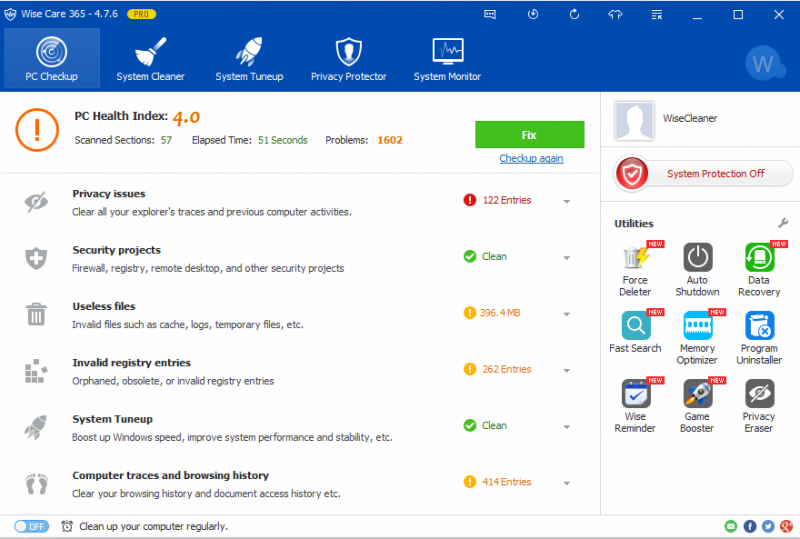Screen dimensions: 800x539
Task: Expand the Useless files row
Action: tap(566, 314)
